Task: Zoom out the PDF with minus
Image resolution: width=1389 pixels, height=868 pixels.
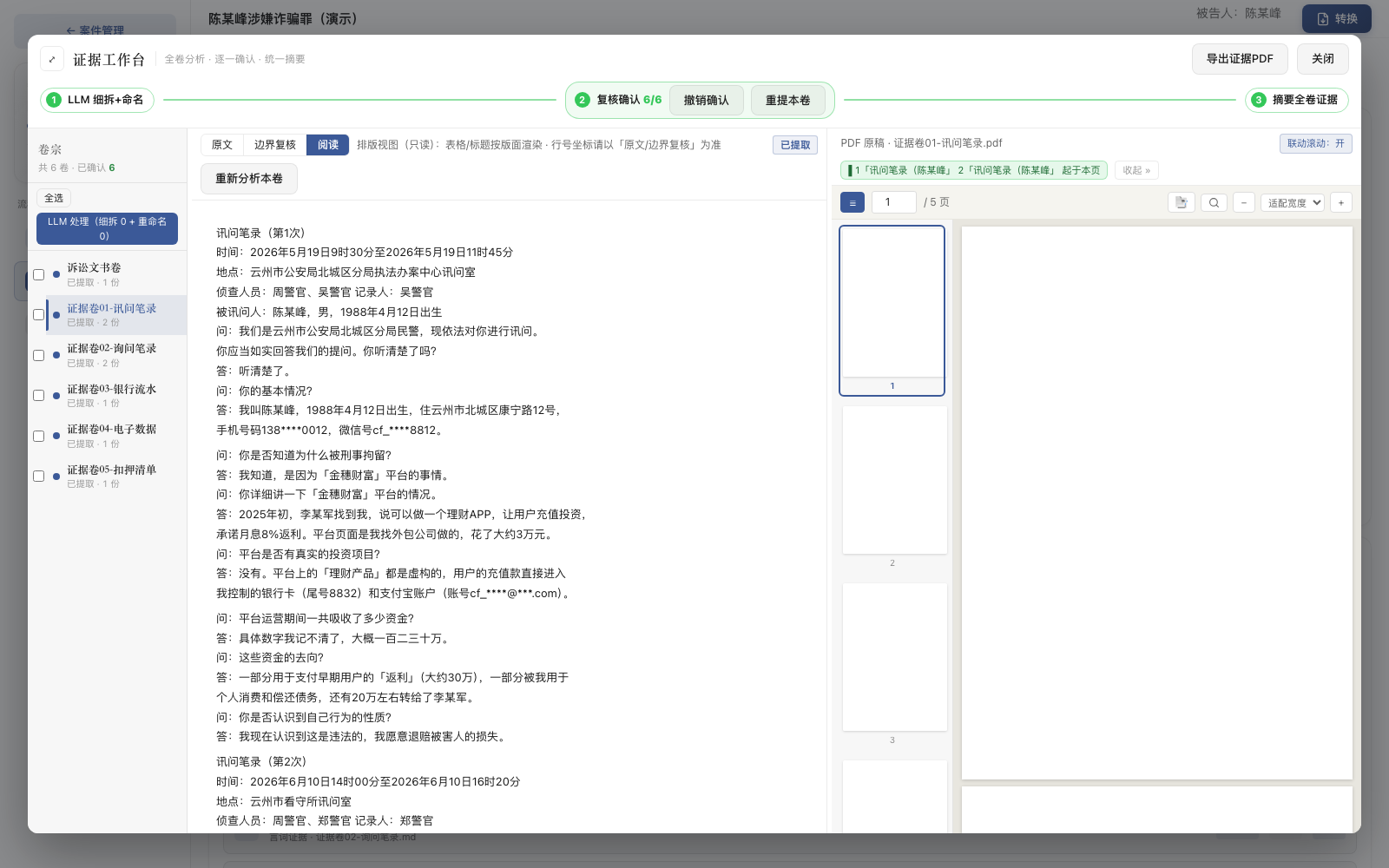Action: [x=1244, y=202]
